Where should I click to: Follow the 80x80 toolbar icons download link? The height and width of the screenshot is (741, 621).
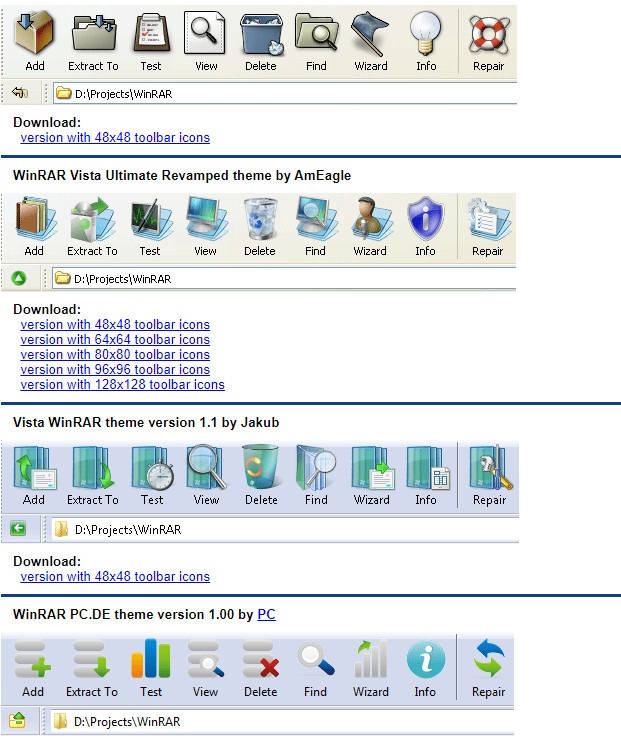pos(115,354)
